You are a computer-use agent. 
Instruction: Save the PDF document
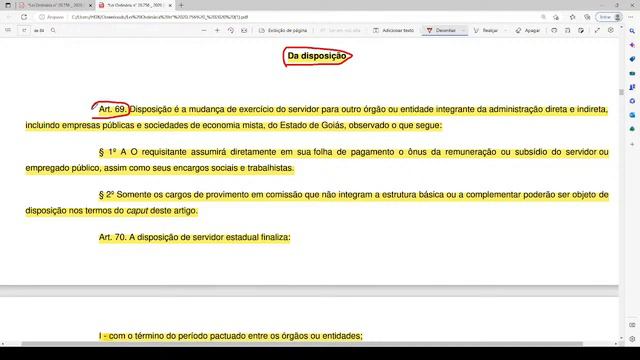coord(567,30)
